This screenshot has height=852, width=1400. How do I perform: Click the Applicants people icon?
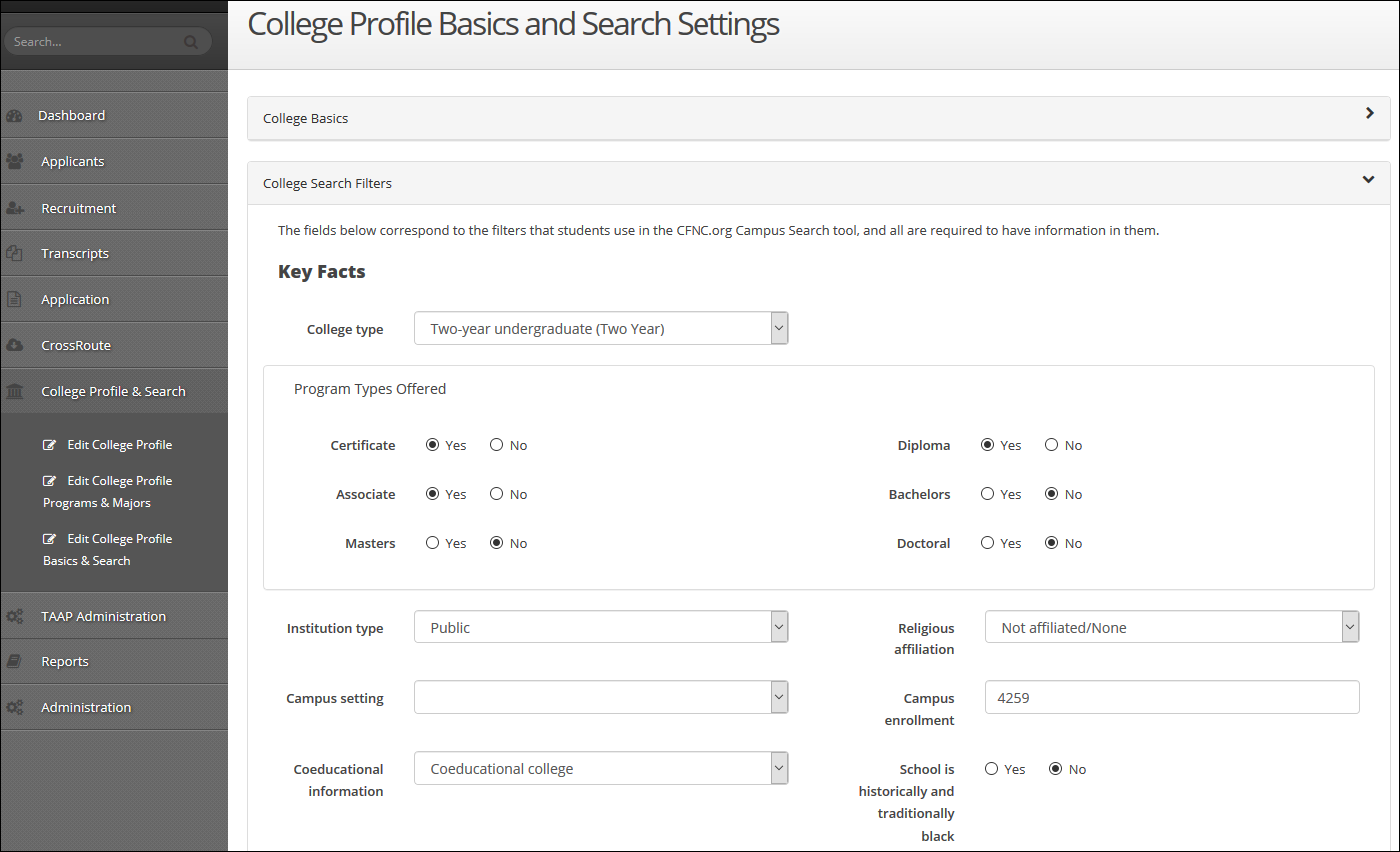15,161
